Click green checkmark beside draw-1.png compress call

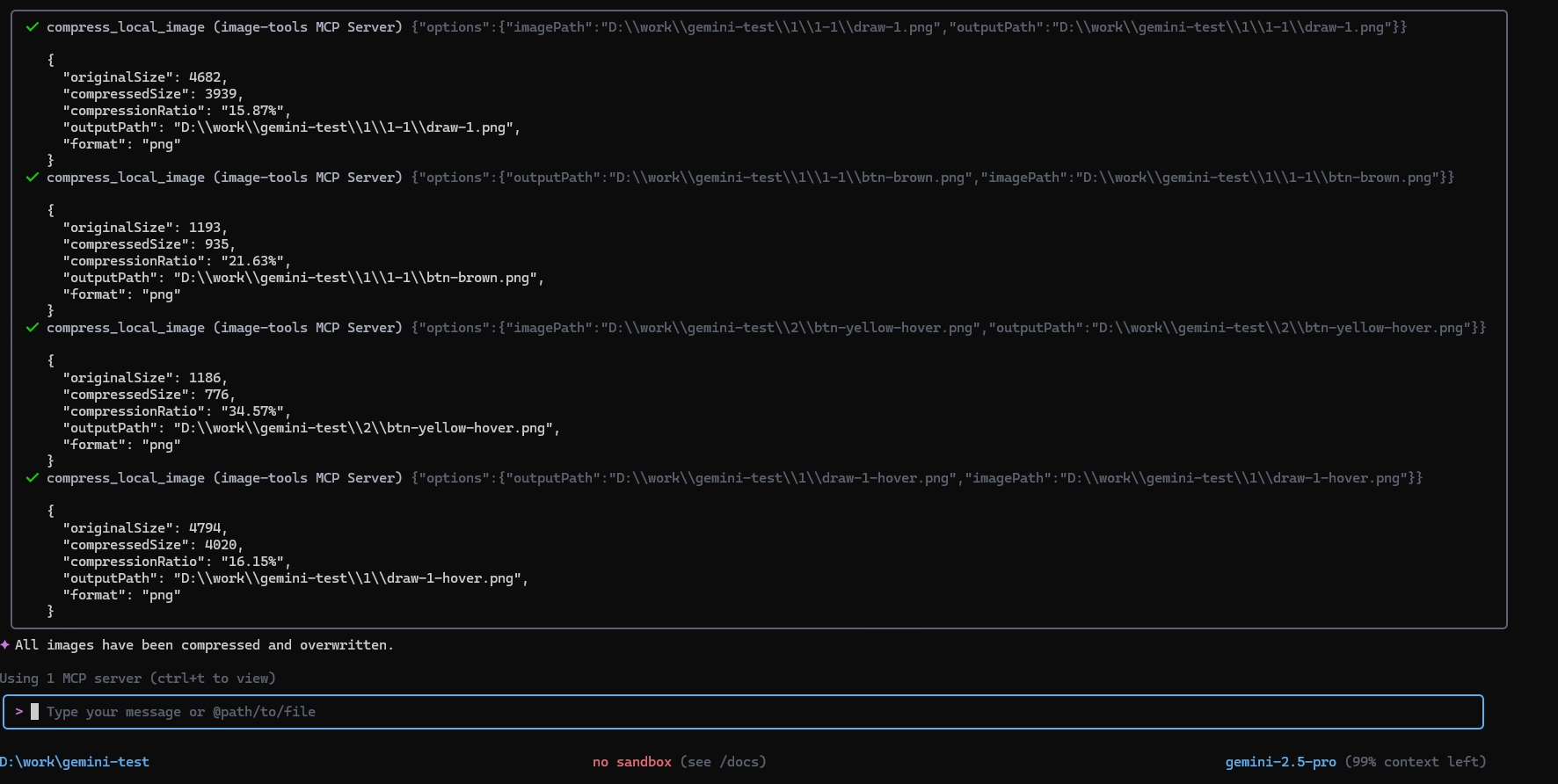tap(33, 27)
